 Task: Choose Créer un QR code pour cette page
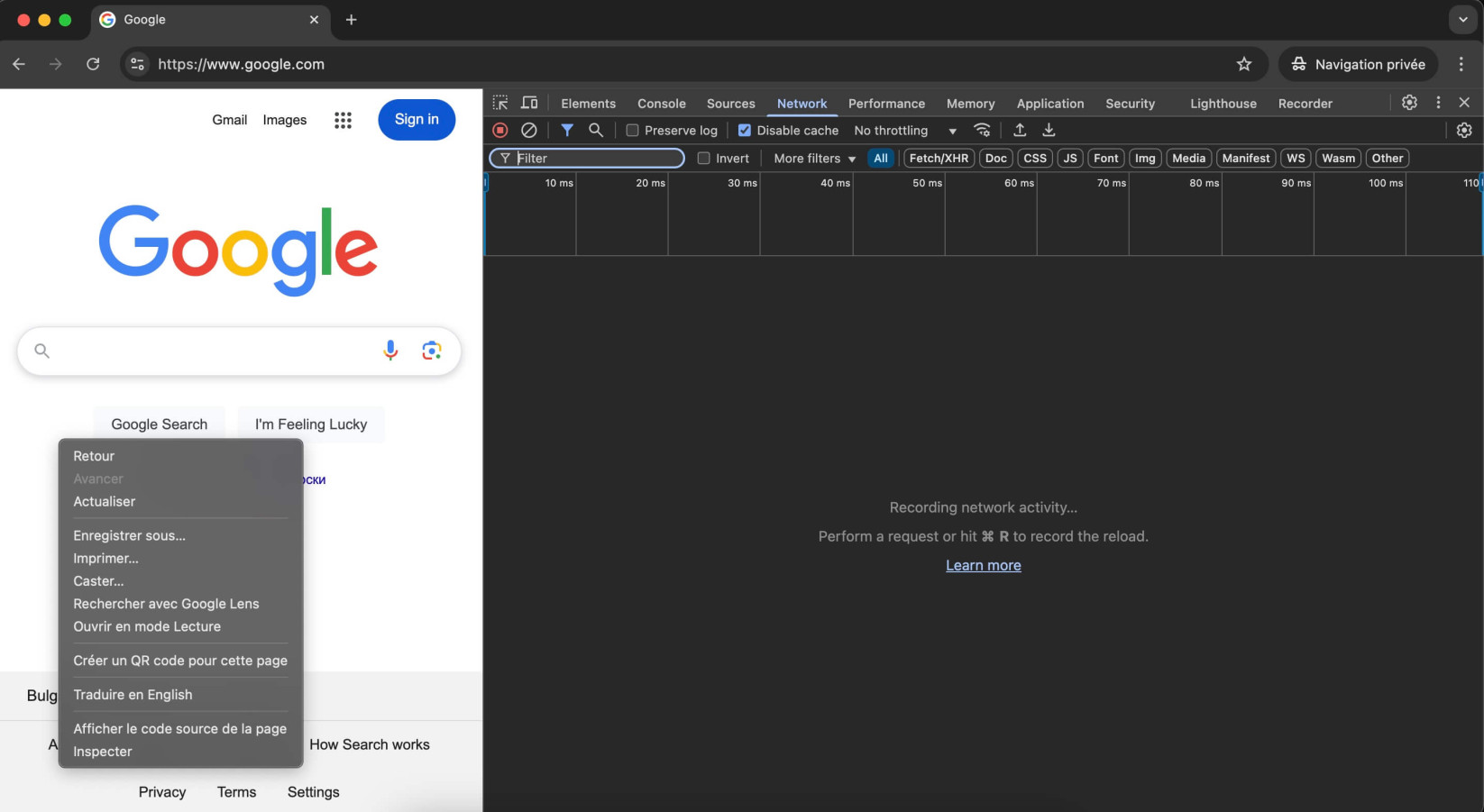click(x=180, y=661)
